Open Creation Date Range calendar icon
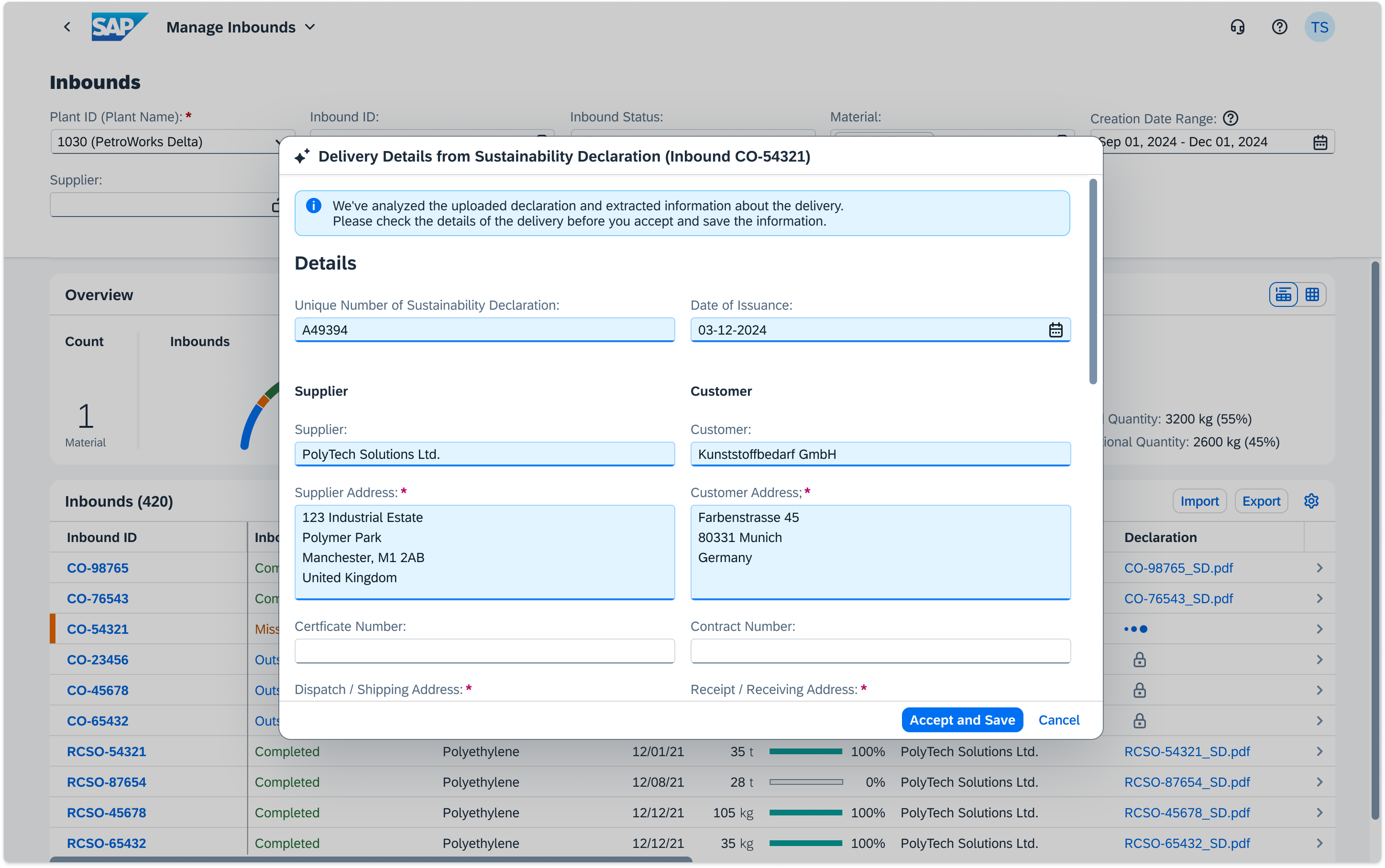Viewport: 1385px width, 868px height. pyautogui.click(x=1320, y=142)
